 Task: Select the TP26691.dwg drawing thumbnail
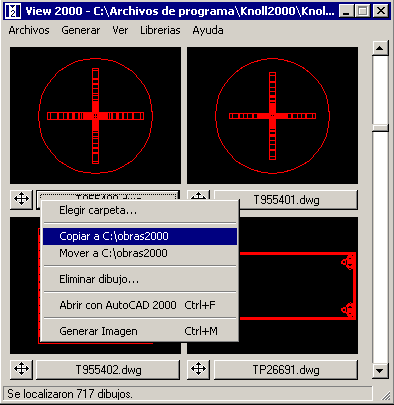299,286
